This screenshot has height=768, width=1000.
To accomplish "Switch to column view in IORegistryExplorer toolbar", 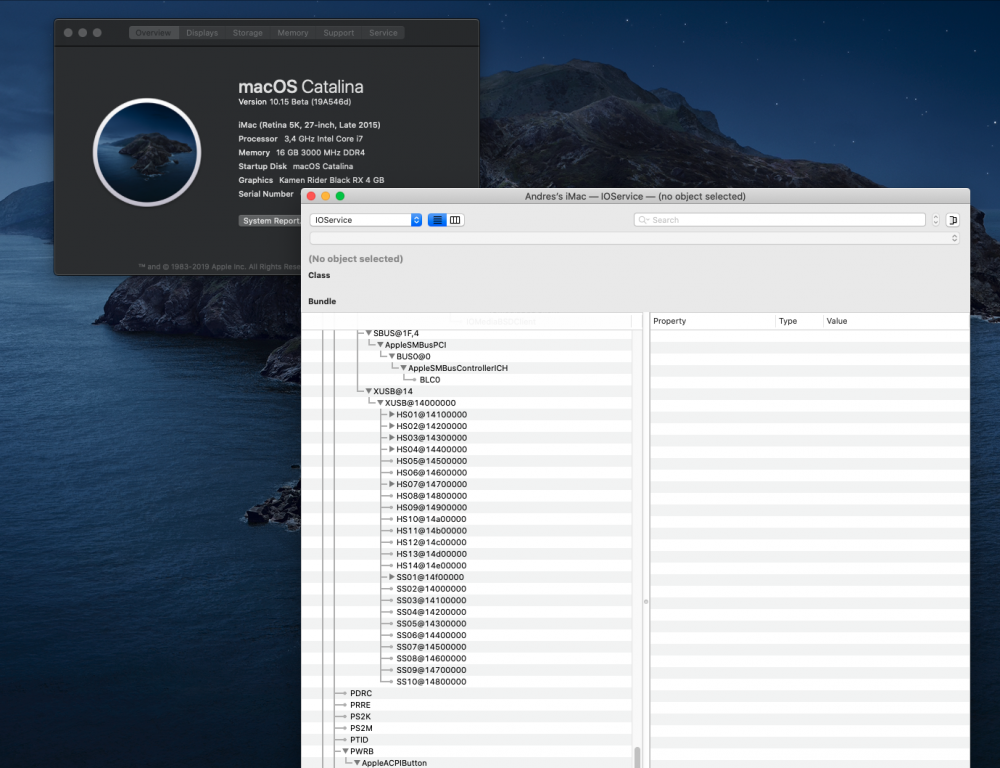I will pyautogui.click(x=455, y=220).
